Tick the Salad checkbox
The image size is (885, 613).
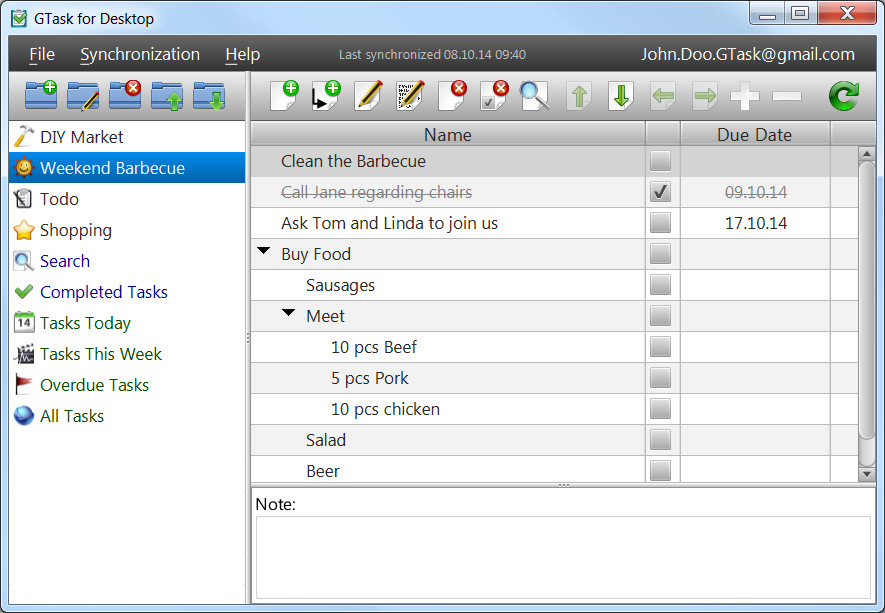pos(660,440)
